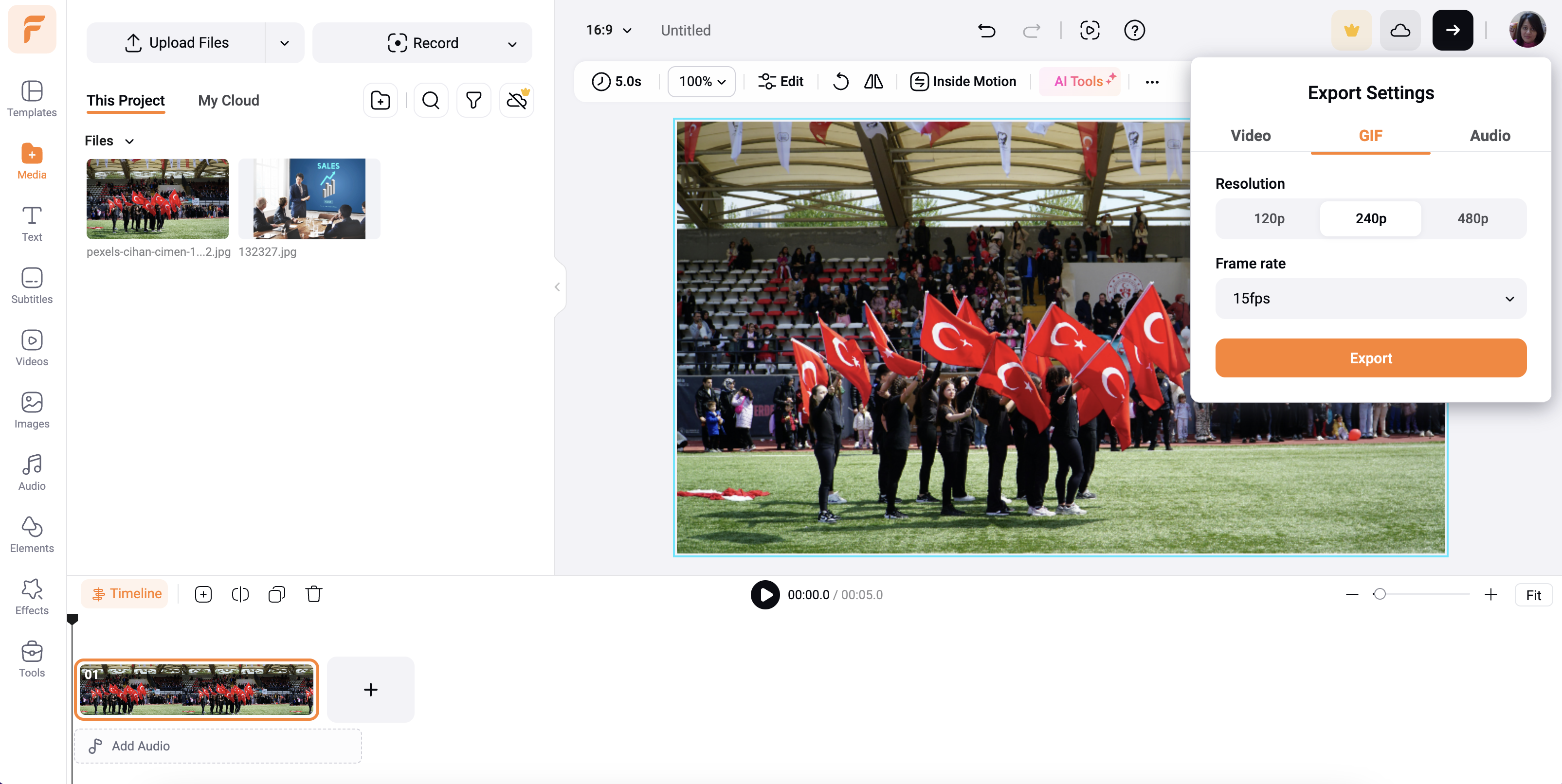The width and height of the screenshot is (1562, 784).
Task: Open the Frame rate 15fps dropdown
Action: [x=1370, y=299]
